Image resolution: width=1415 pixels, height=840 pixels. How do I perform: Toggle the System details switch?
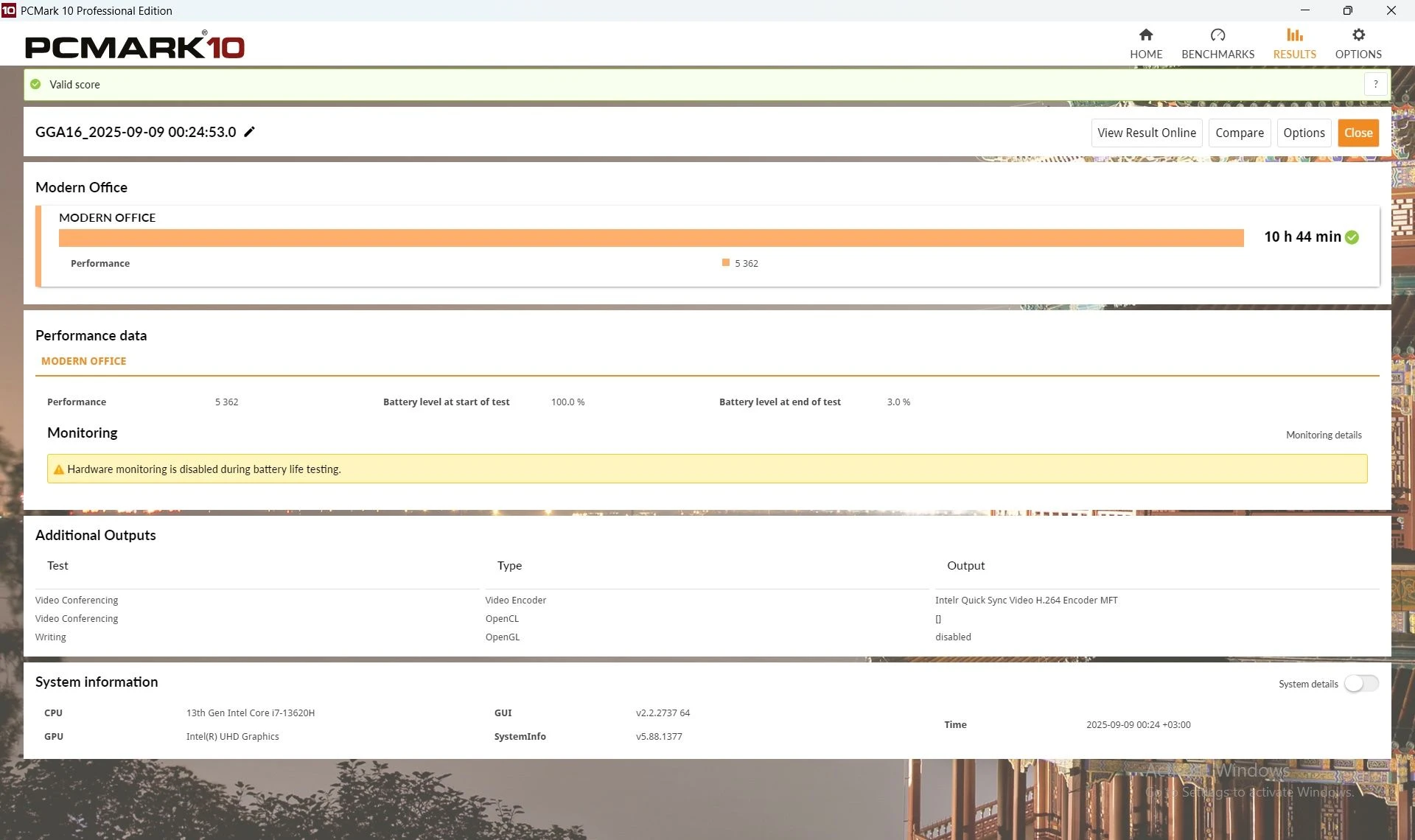pos(1360,684)
